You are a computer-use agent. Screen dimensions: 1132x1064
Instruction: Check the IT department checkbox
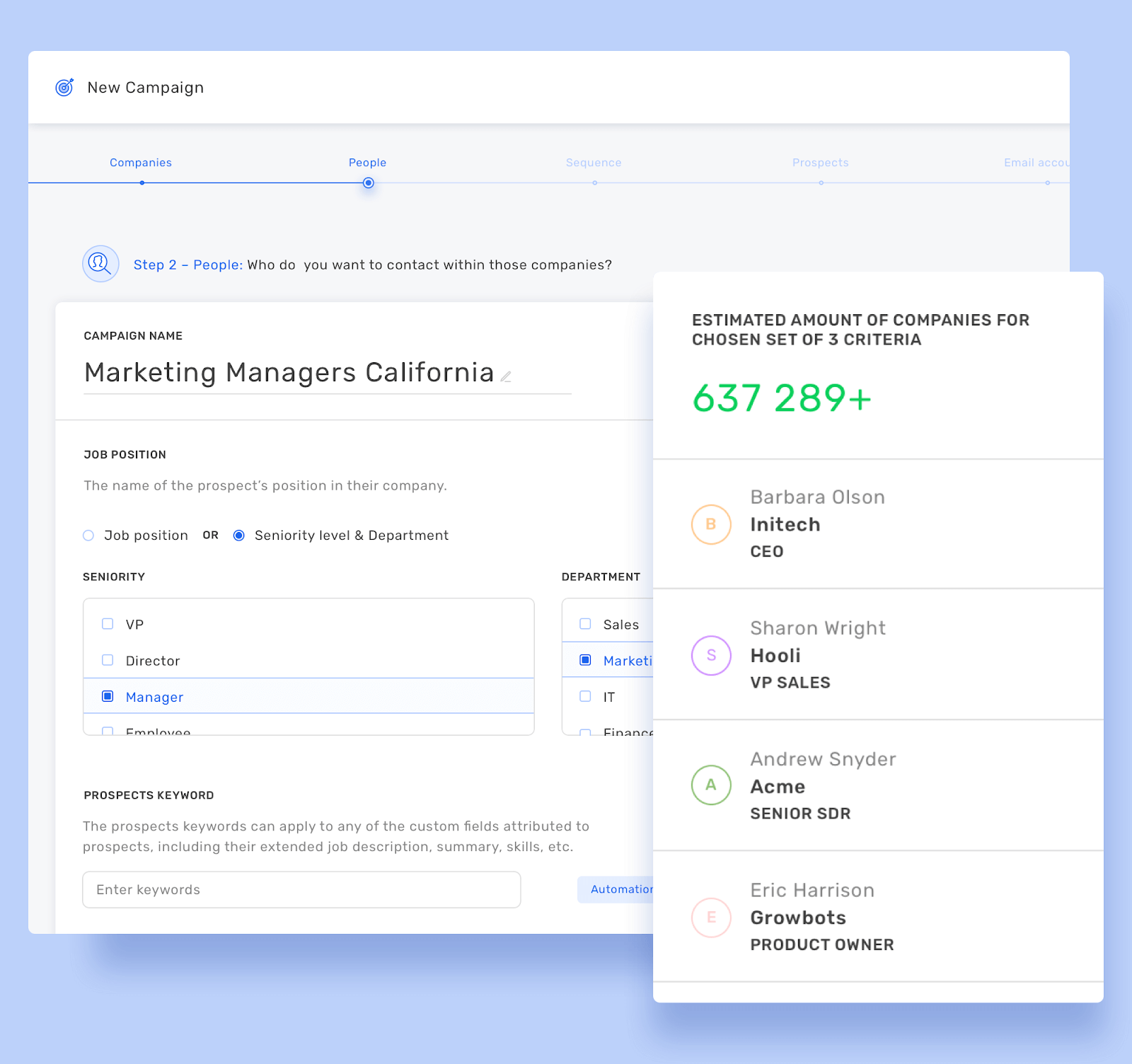point(585,696)
